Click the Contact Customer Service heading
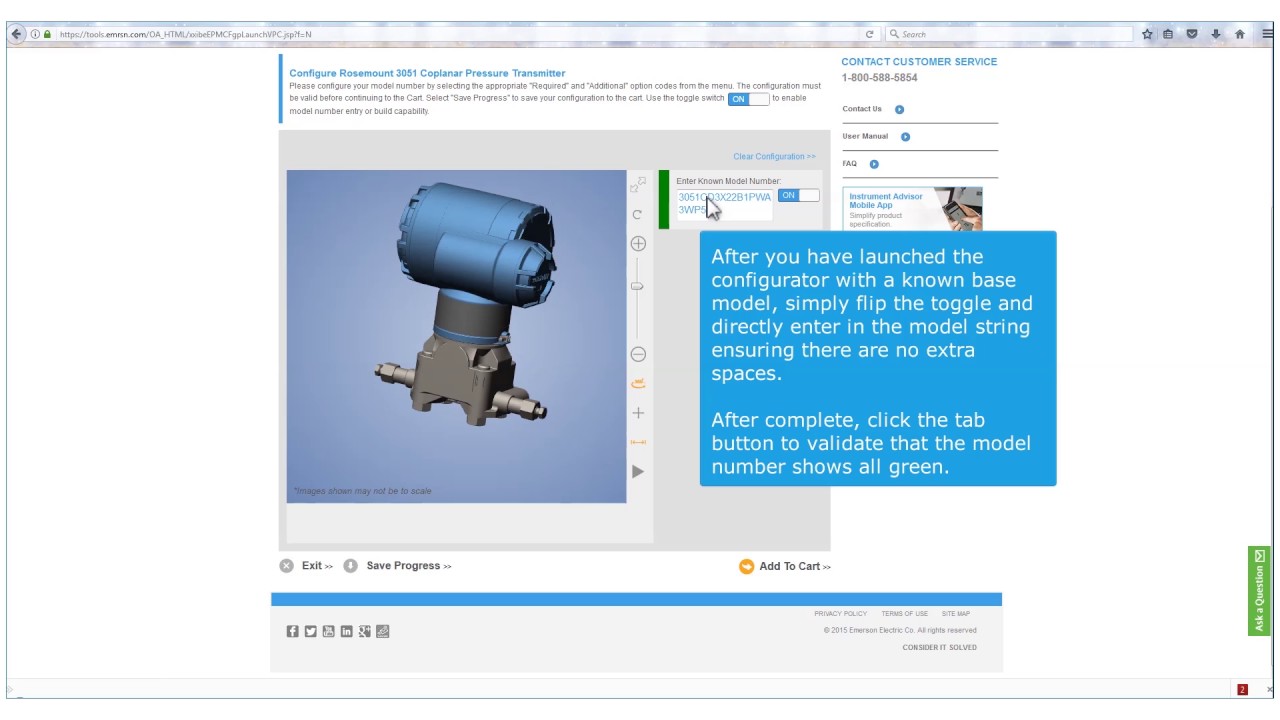 click(x=919, y=61)
